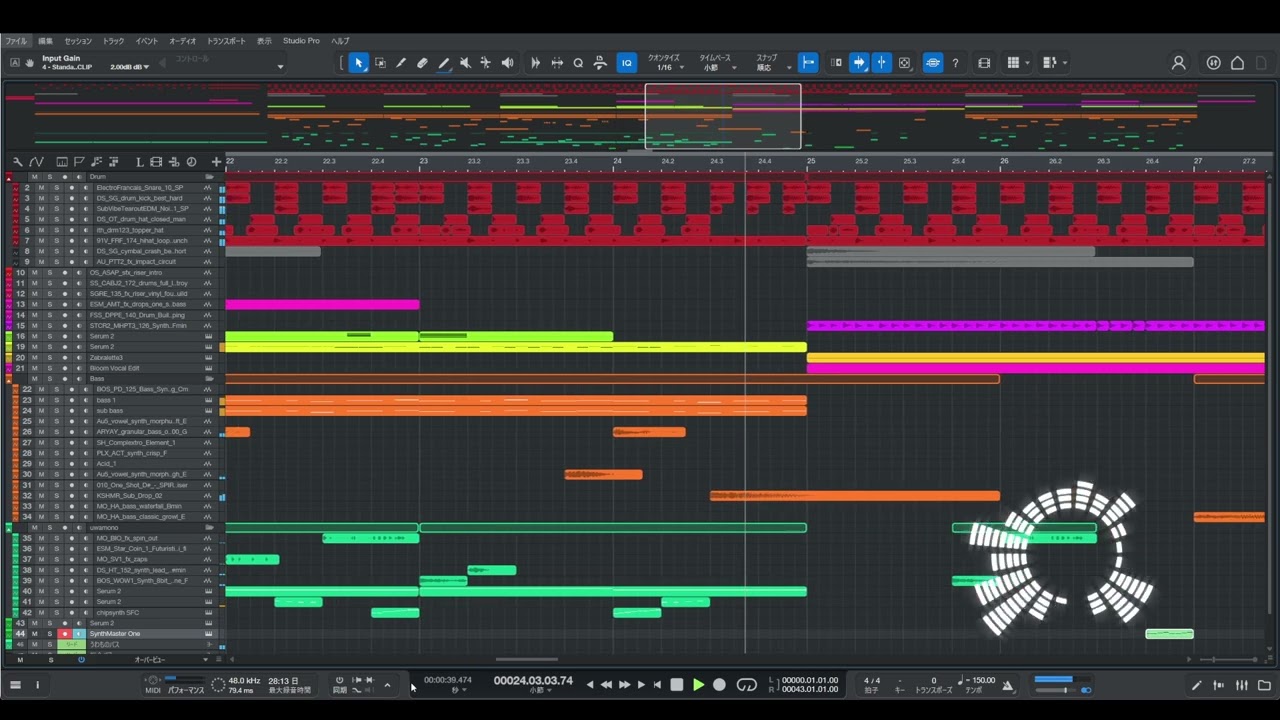The image size is (1280, 720).
Task: Open the snap 順応 dropdown
Action: tap(770, 67)
